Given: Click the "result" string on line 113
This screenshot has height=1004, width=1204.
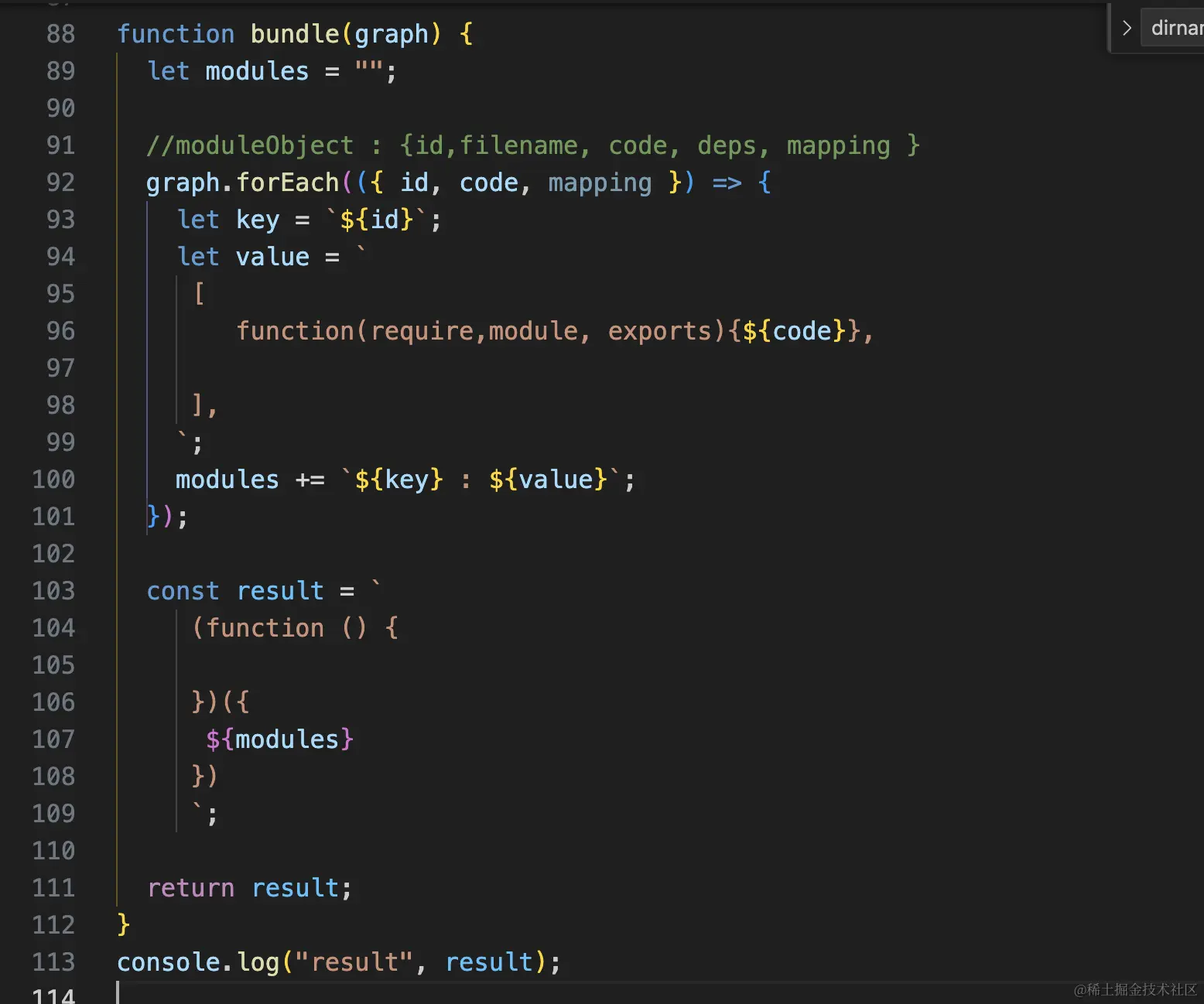Looking at the screenshot, I should point(354,962).
